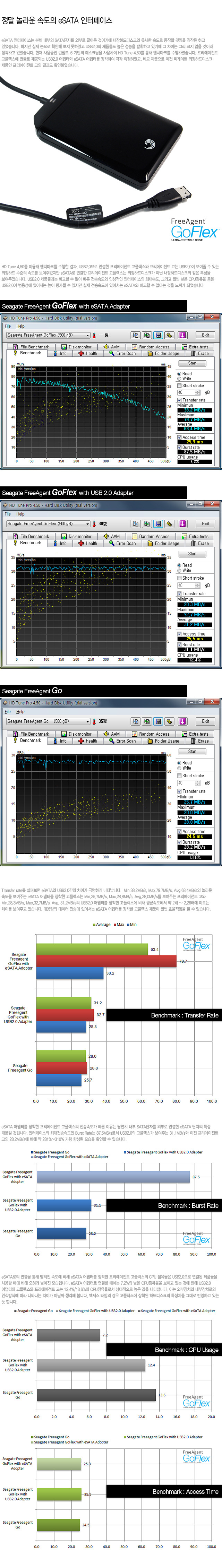Click Benchmark tab in FreeAgent Go window
222x1568 pixels.
coord(27,740)
